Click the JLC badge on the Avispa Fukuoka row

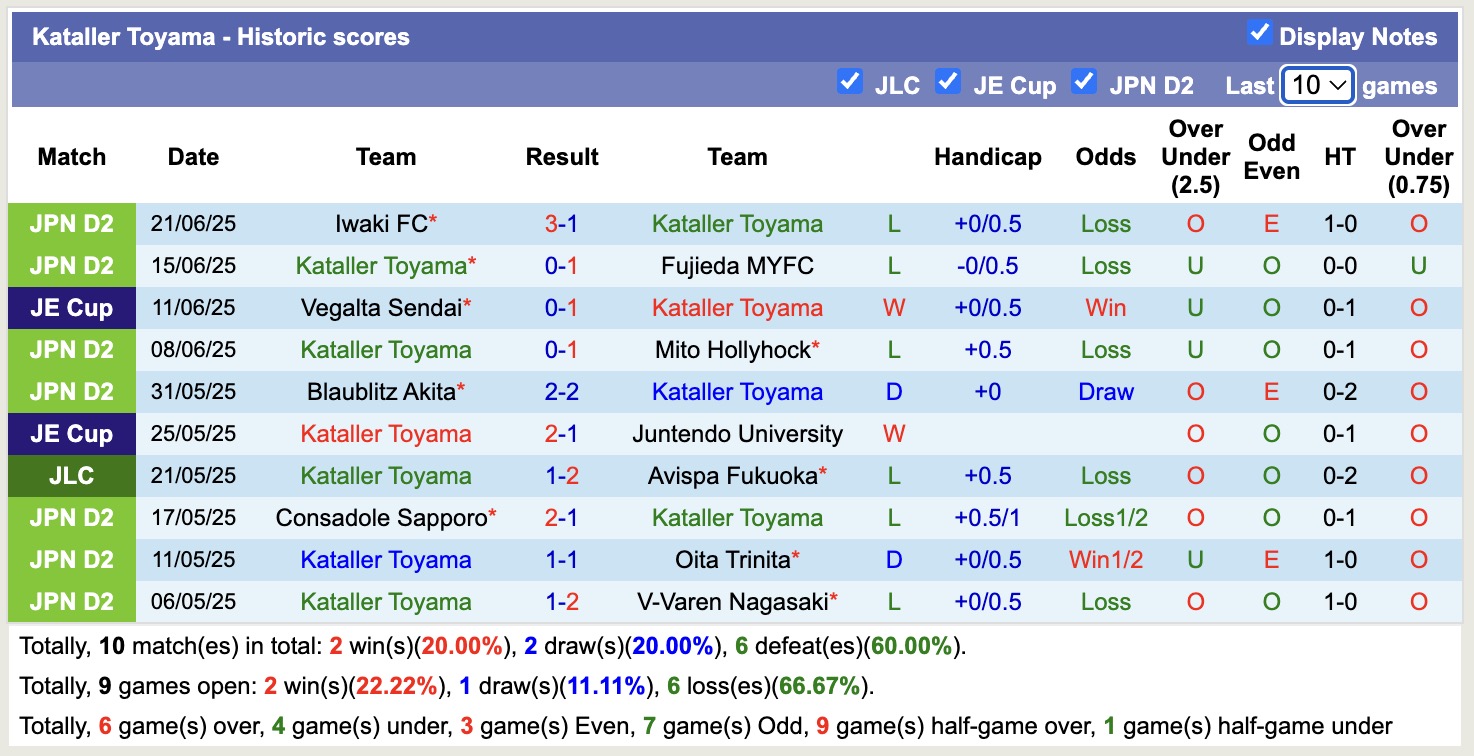[x=71, y=476]
